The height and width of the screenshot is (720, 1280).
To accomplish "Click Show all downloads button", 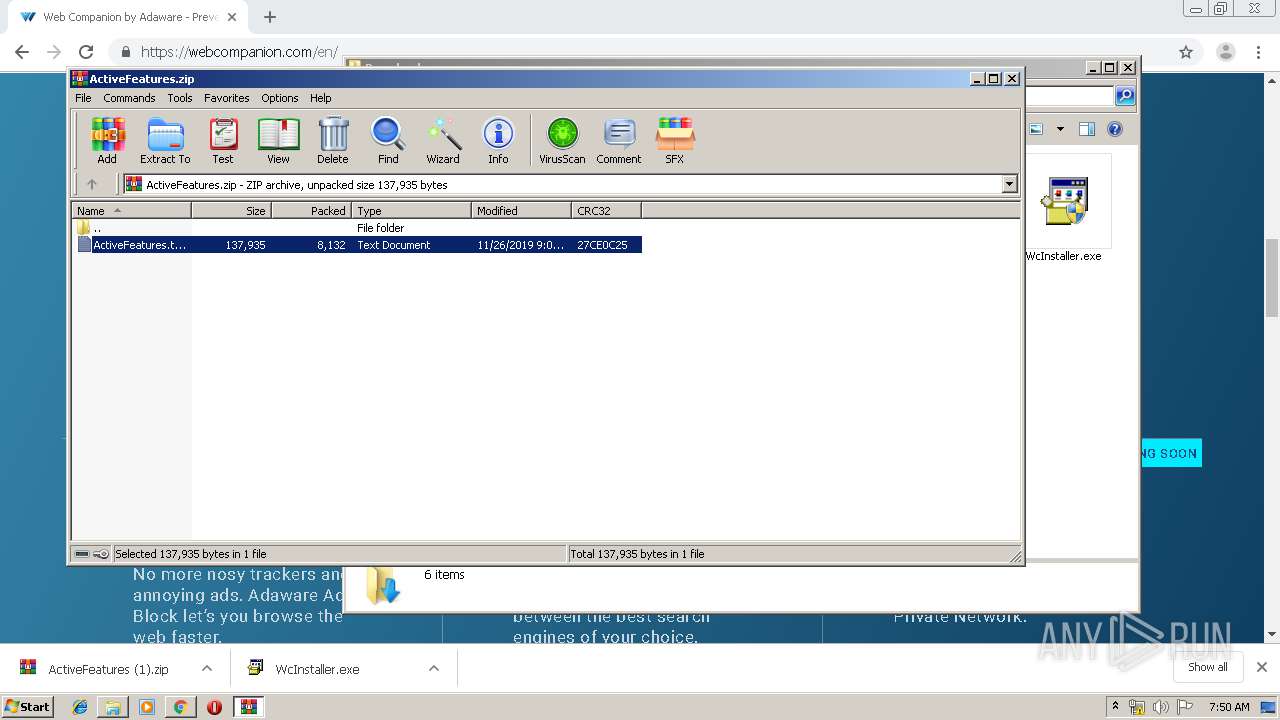I will (x=1208, y=667).
